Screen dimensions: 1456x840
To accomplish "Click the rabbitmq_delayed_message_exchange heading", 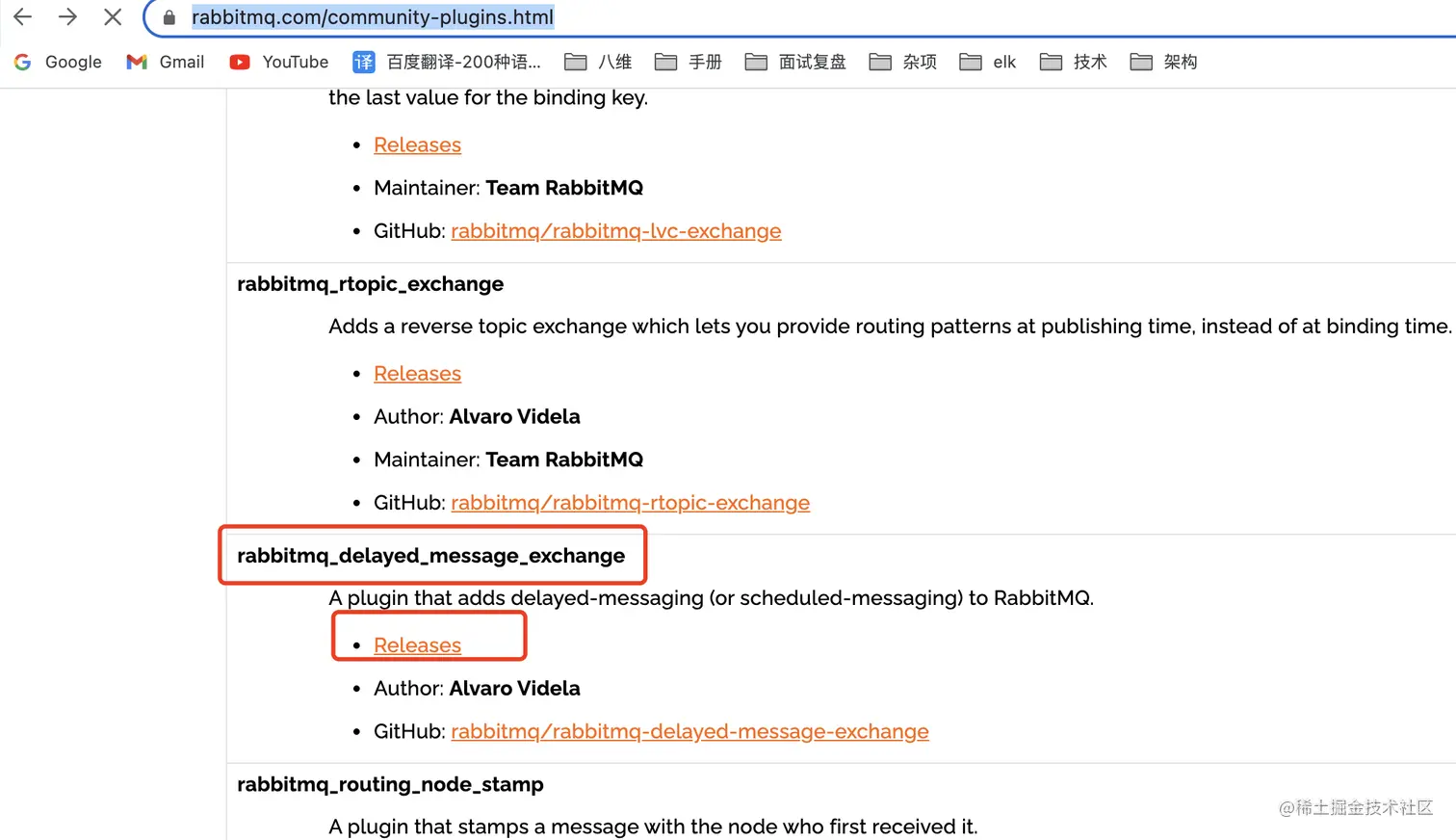I will coord(431,556).
